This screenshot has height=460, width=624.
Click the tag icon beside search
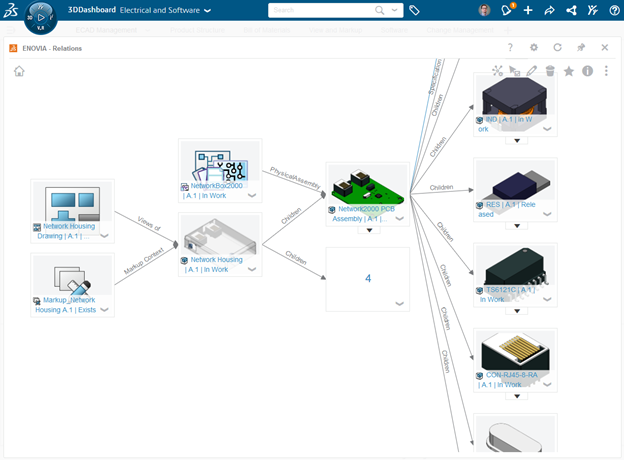415,11
